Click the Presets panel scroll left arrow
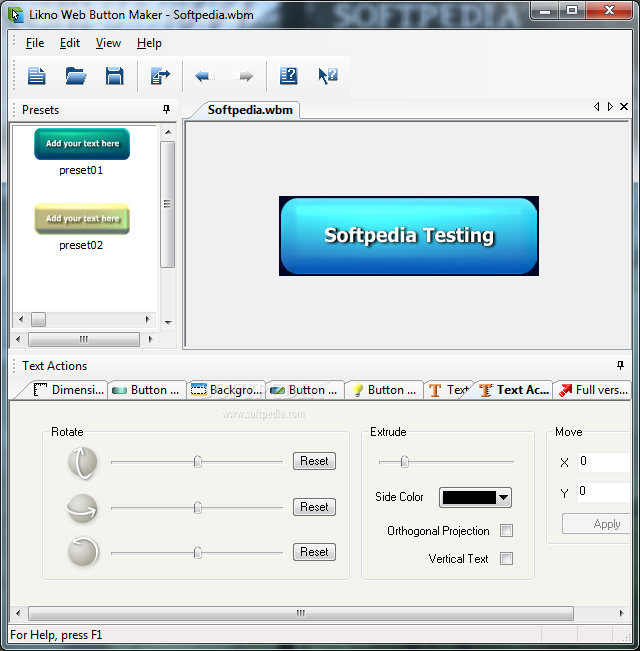This screenshot has height=651, width=640. pos(18,339)
